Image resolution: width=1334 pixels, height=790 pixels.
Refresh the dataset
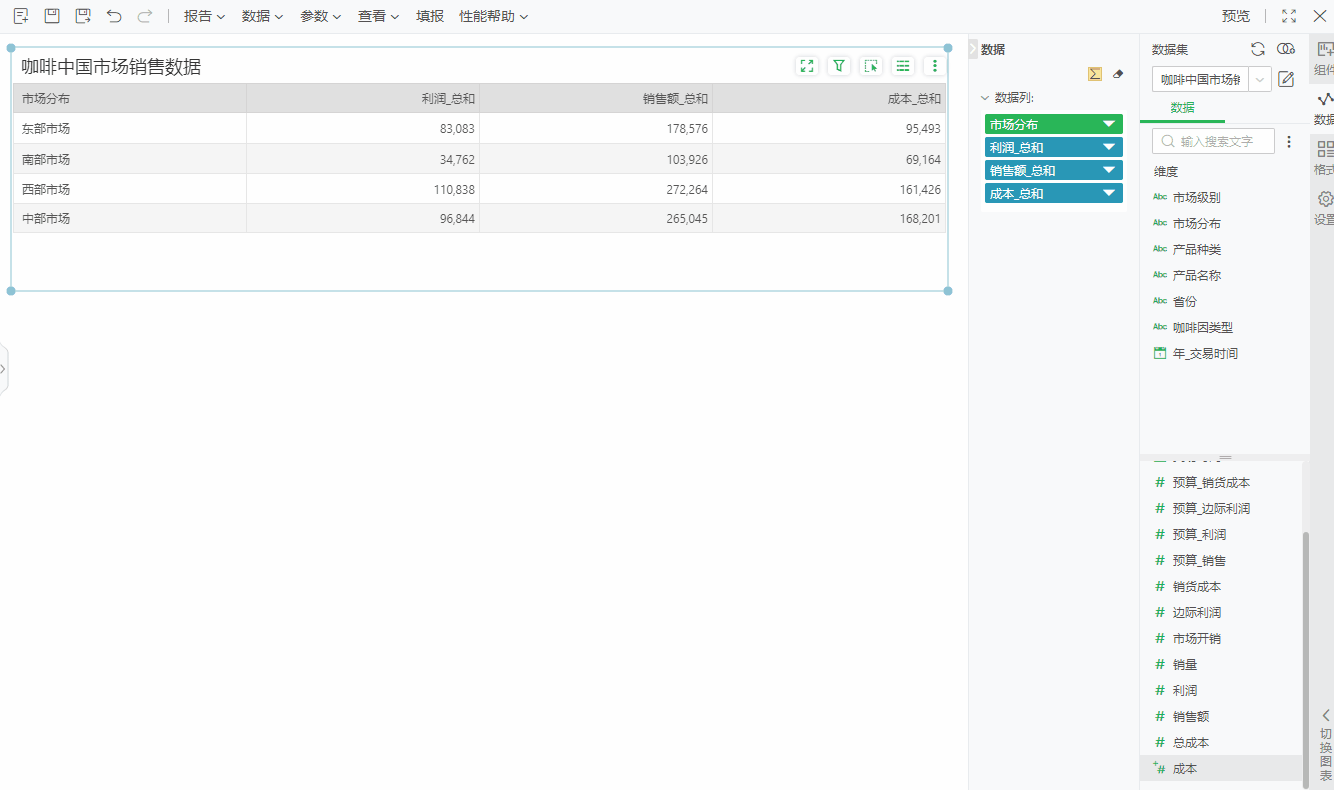(1258, 49)
